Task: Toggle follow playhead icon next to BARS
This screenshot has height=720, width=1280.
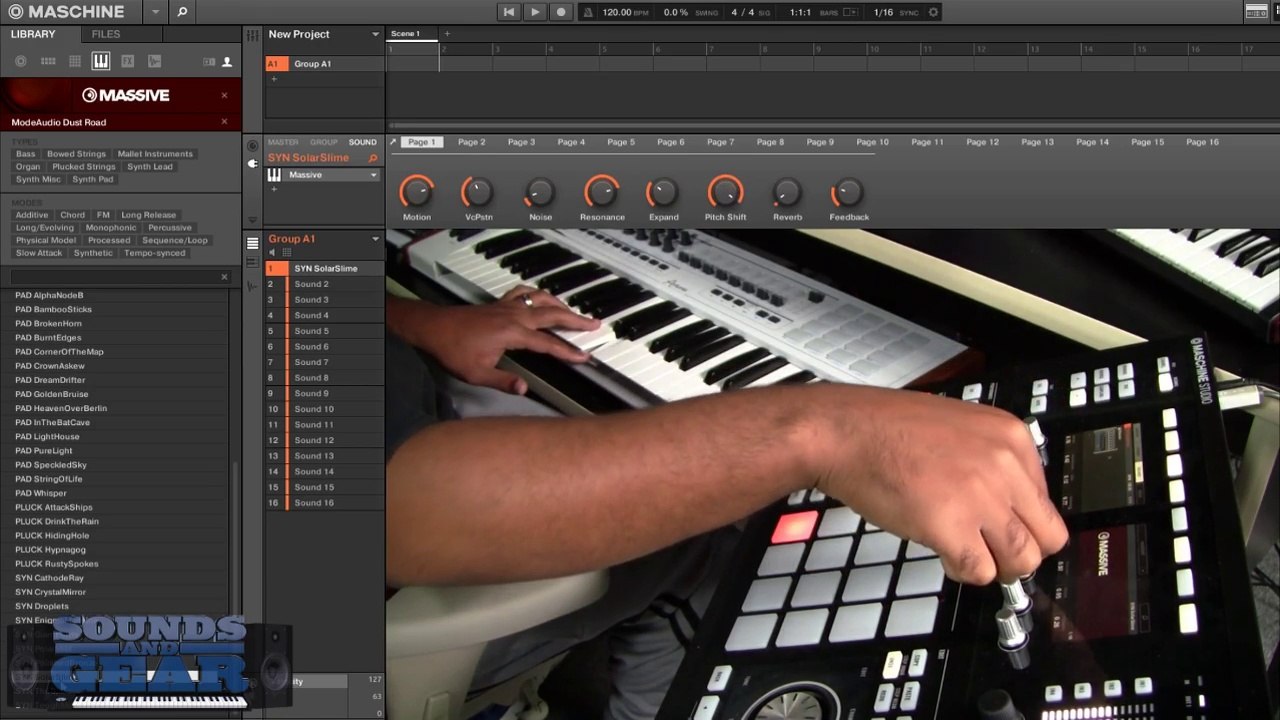Action: [x=850, y=12]
